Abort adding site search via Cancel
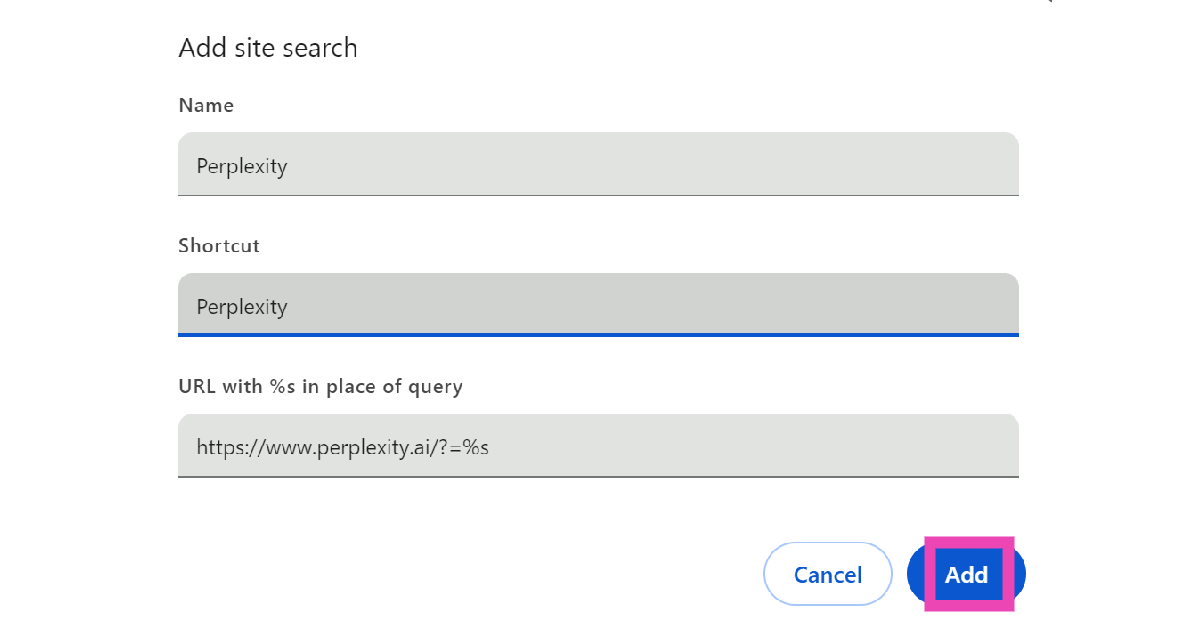Viewport: 1200px width, 628px height. [x=827, y=575]
